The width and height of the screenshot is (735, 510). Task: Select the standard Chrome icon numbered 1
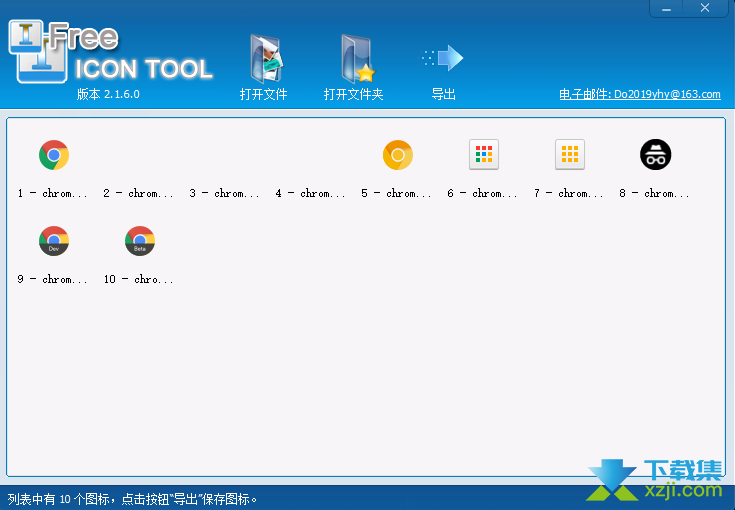coord(54,155)
